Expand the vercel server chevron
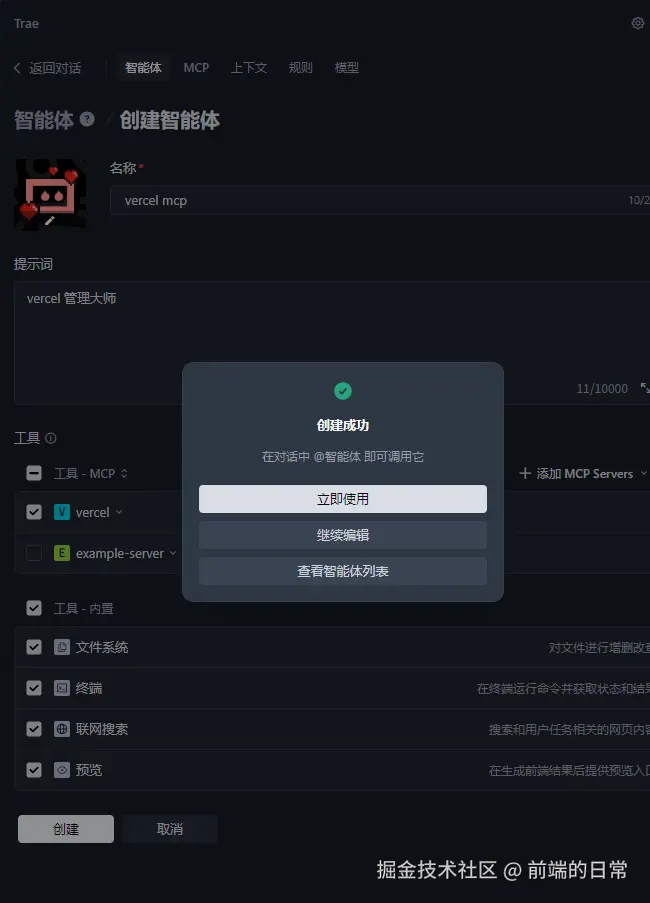Viewport: 650px width, 903px height. coord(119,512)
